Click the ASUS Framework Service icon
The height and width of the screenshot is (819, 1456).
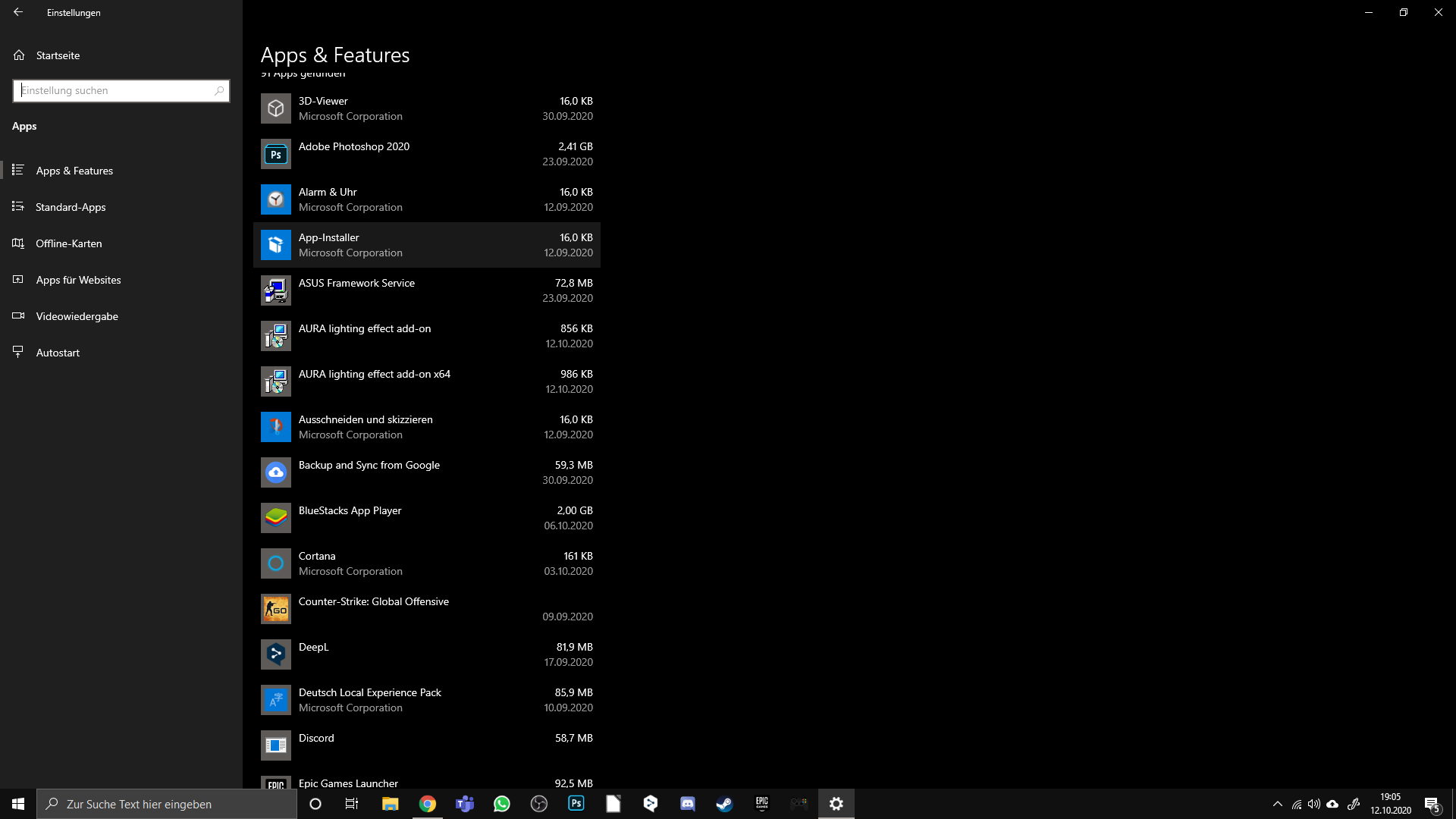(275, 290)
